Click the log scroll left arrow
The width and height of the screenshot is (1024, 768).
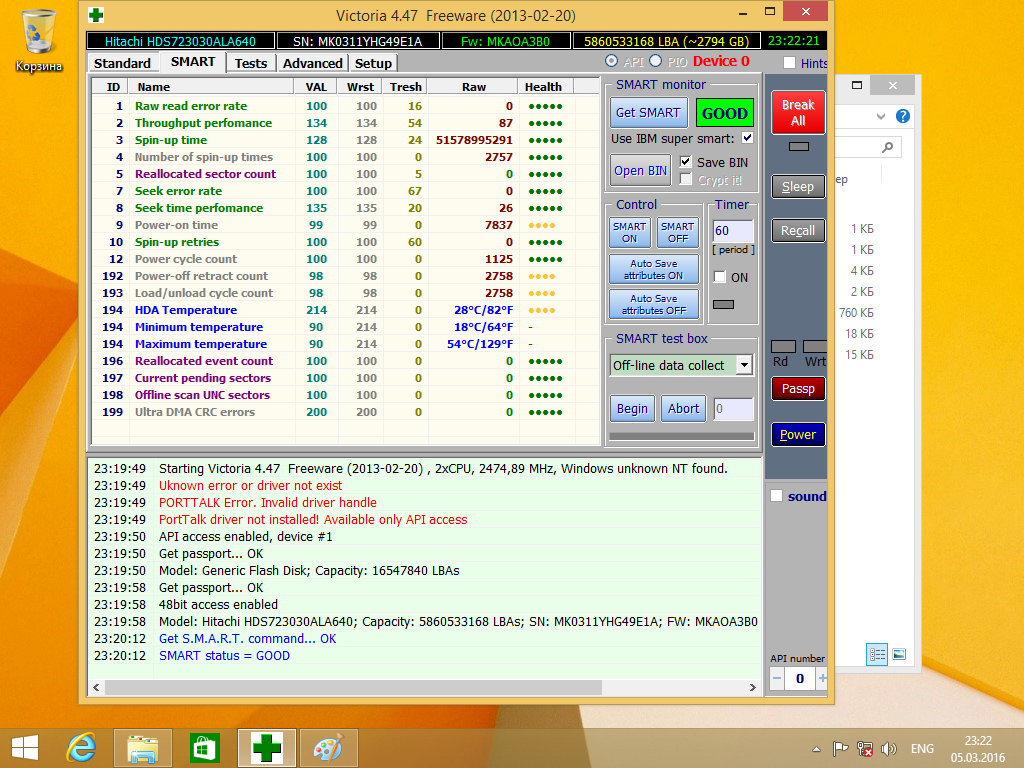(x=97, y=687)
